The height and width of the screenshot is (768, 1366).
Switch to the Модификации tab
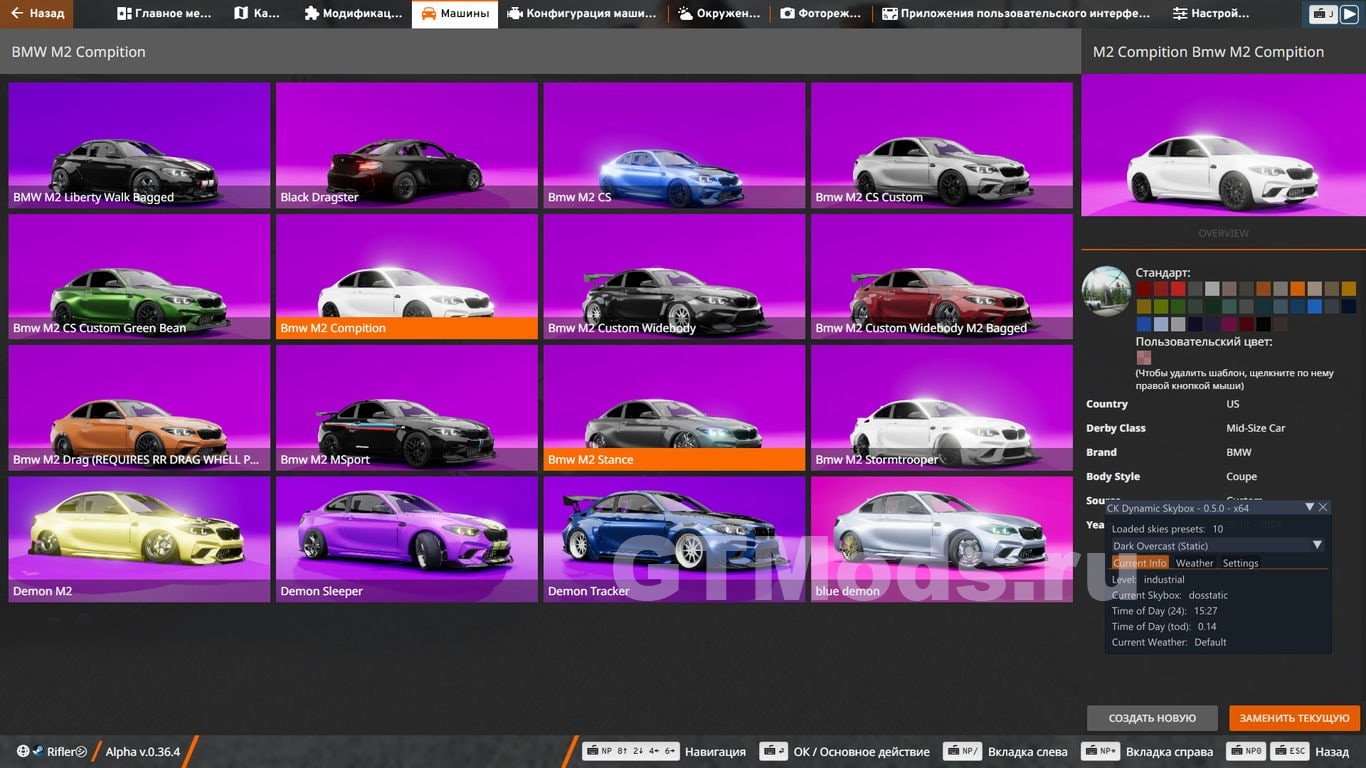tap(353, 14)
